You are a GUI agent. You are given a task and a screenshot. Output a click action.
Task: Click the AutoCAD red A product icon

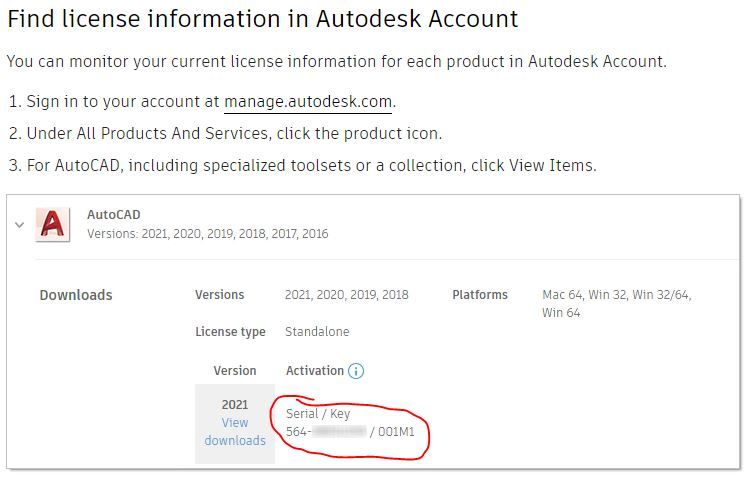[53, 224]
